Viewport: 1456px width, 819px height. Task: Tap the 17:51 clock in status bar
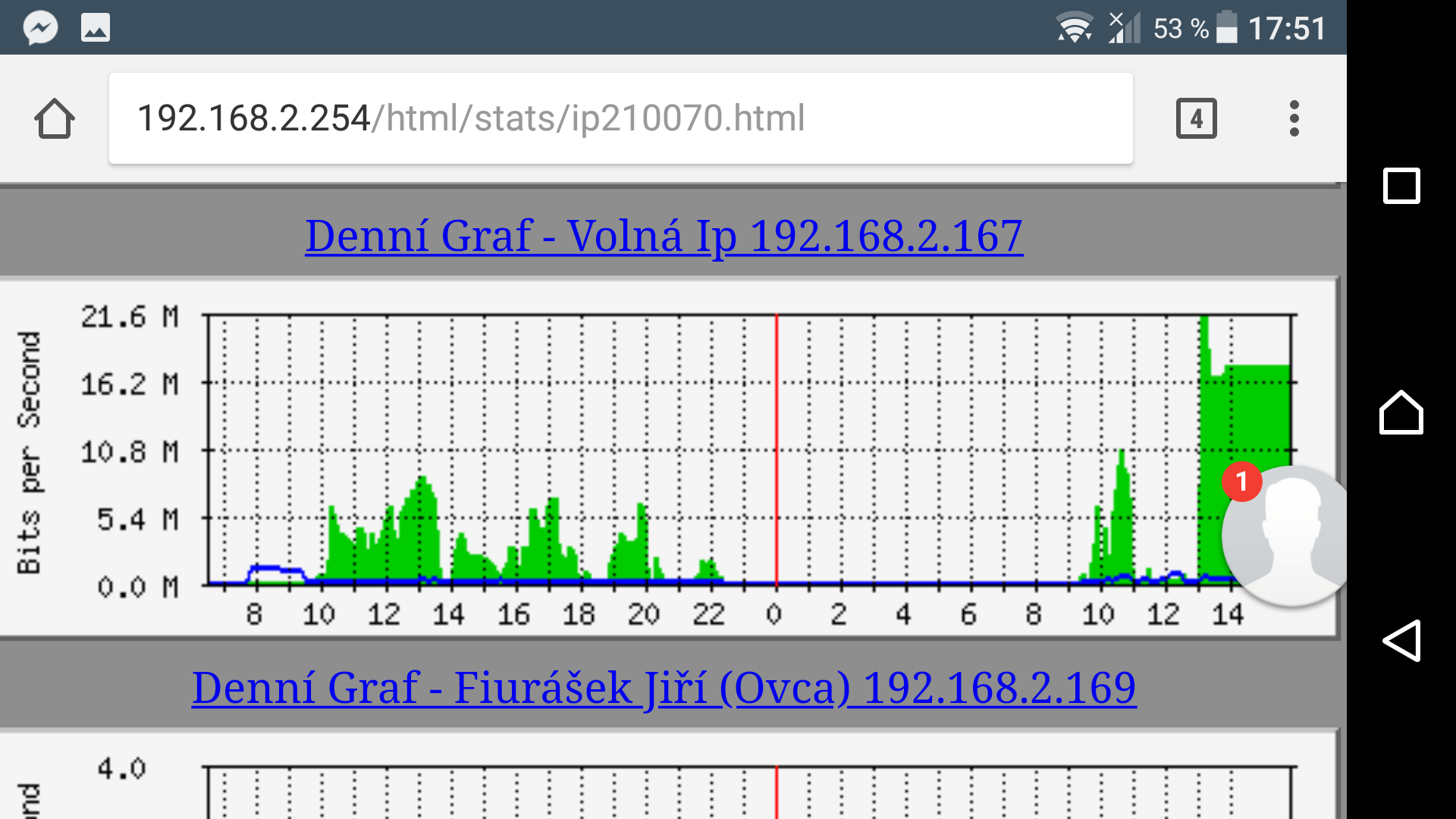tap(1287, 29)
